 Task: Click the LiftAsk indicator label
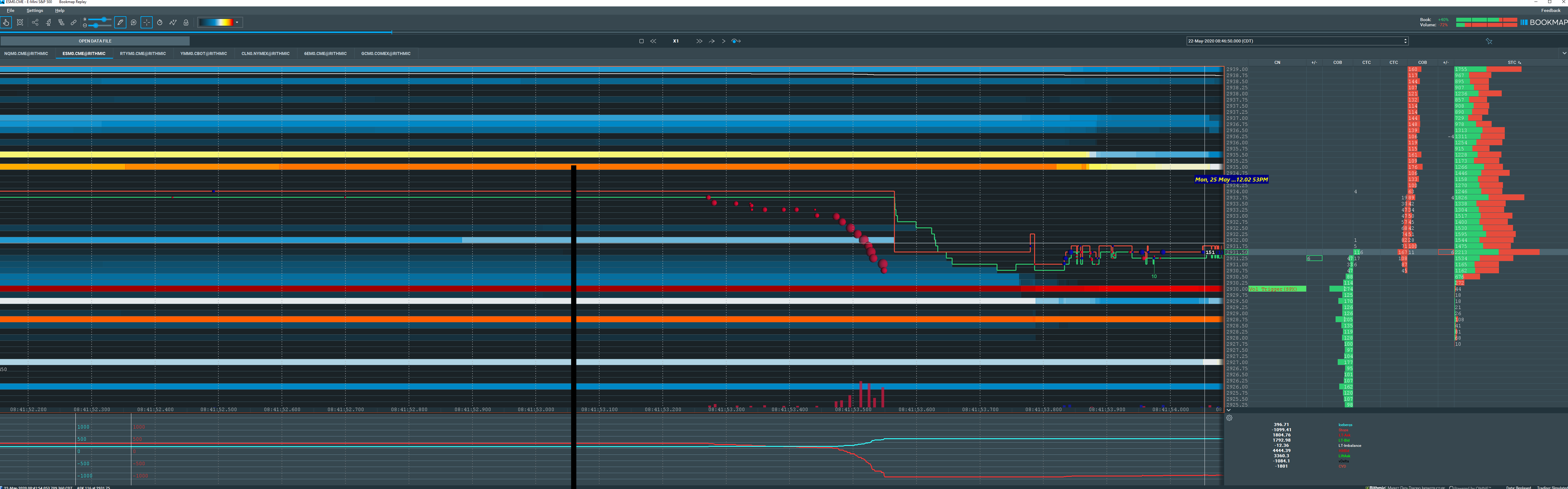[1344, 455]
